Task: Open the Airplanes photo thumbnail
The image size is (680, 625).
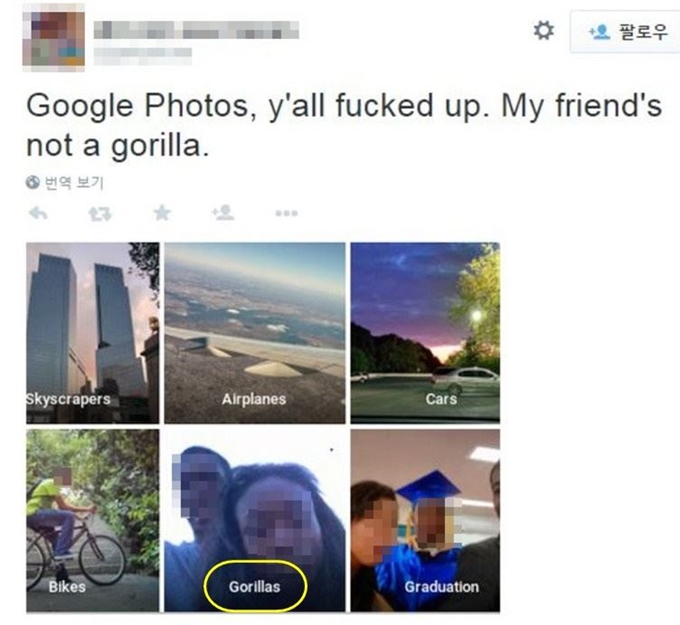Action: (x=255, y=333)
